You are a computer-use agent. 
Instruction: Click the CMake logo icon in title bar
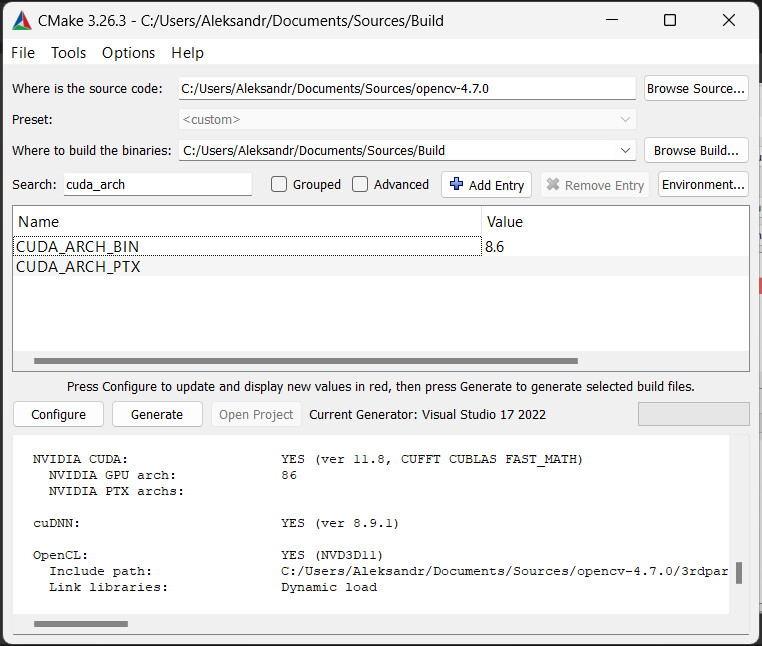(22, 21)
